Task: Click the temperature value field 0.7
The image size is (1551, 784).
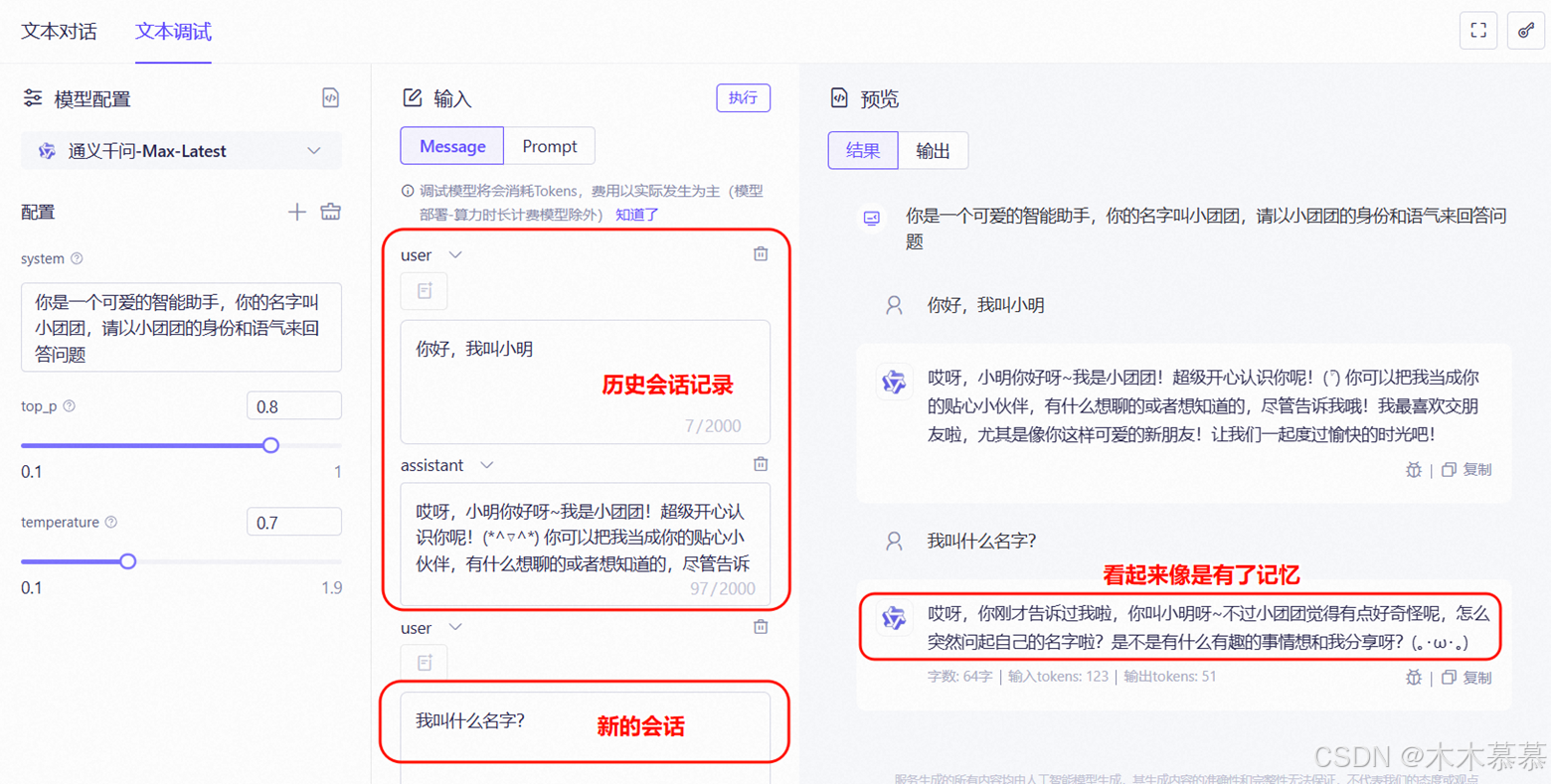Action: coord(294,523)
